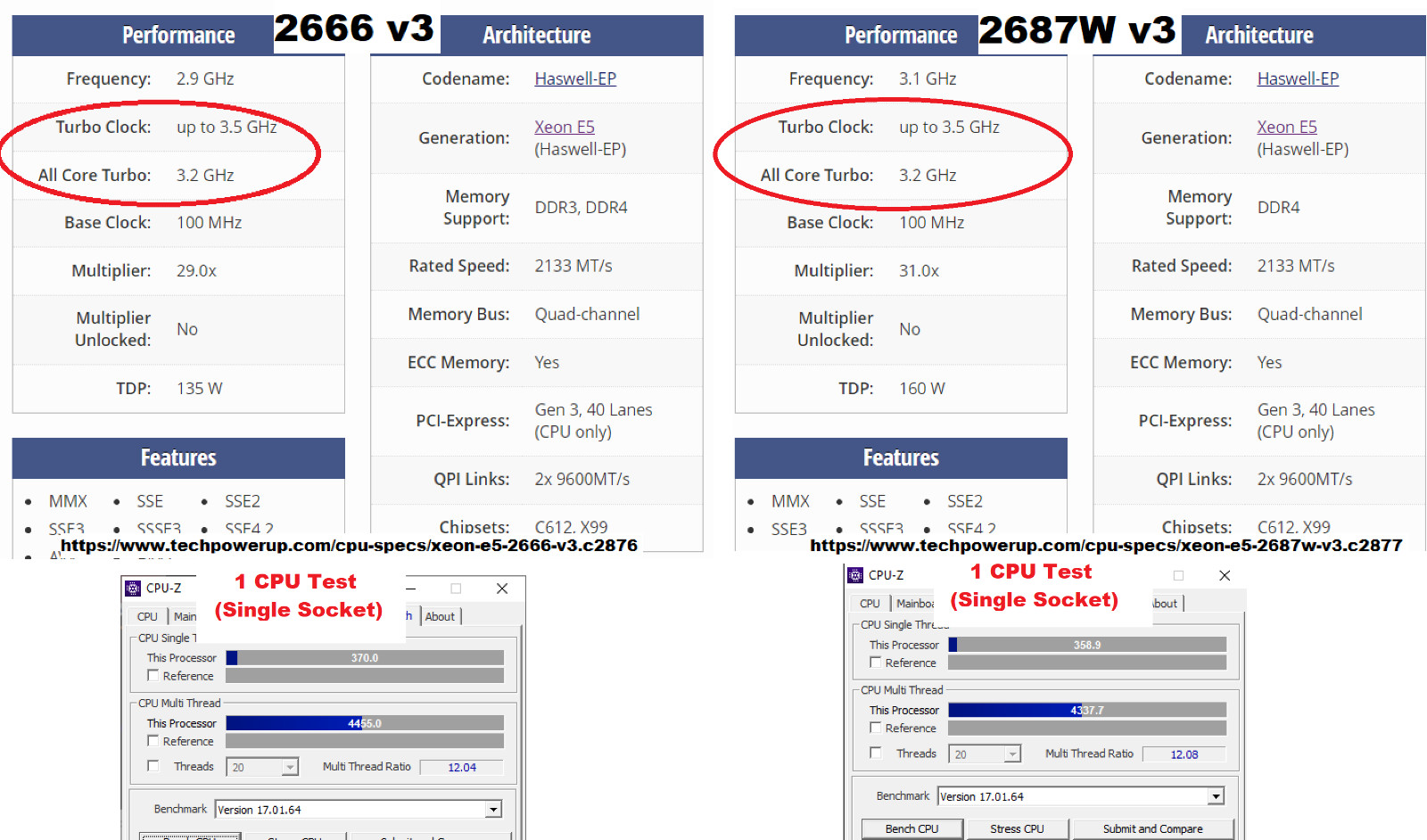
Task: Click the CPU-Z app icon in the 358.9-score window
Action: click(x=855, y=575)
